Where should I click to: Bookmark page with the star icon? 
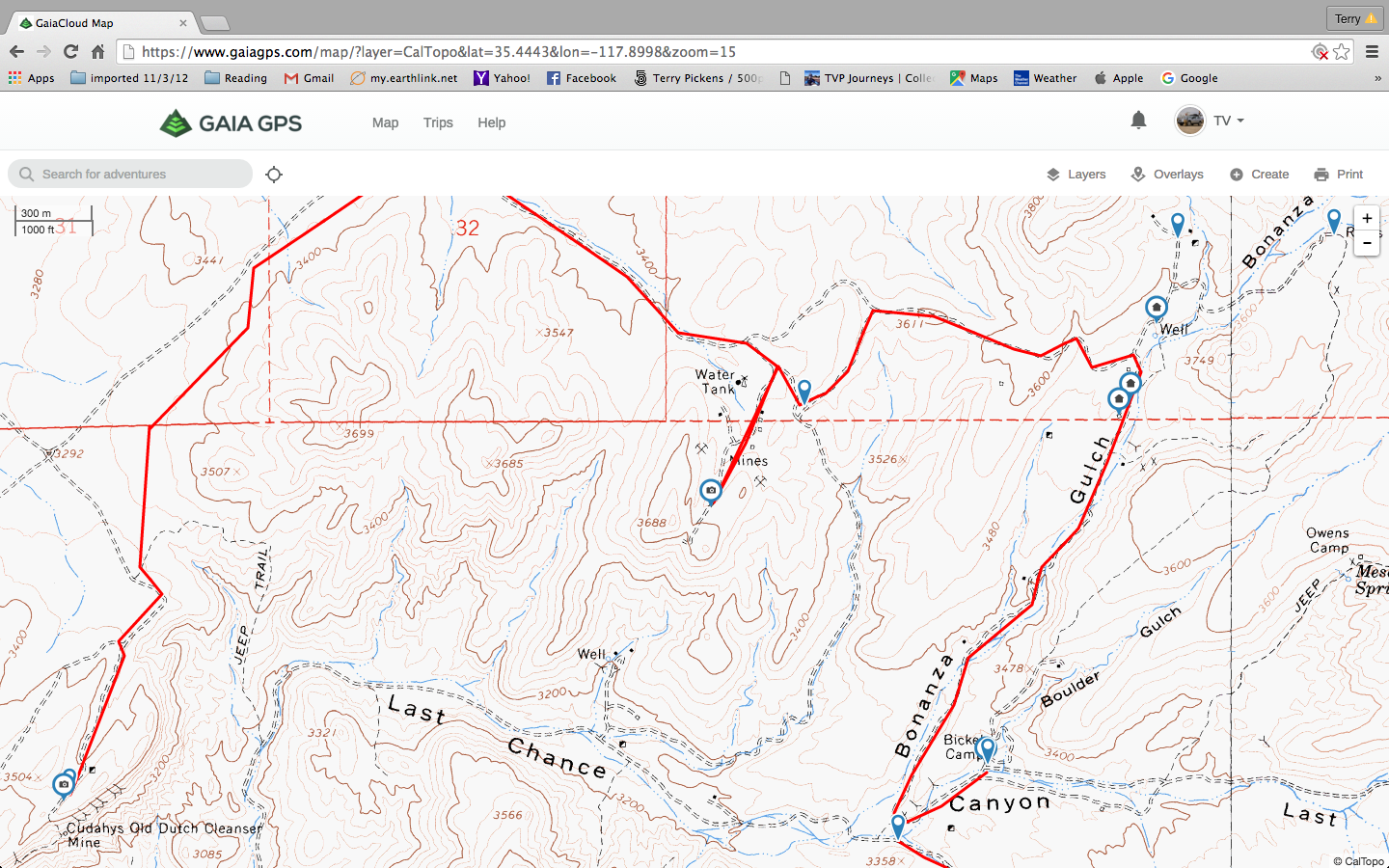1342,52
